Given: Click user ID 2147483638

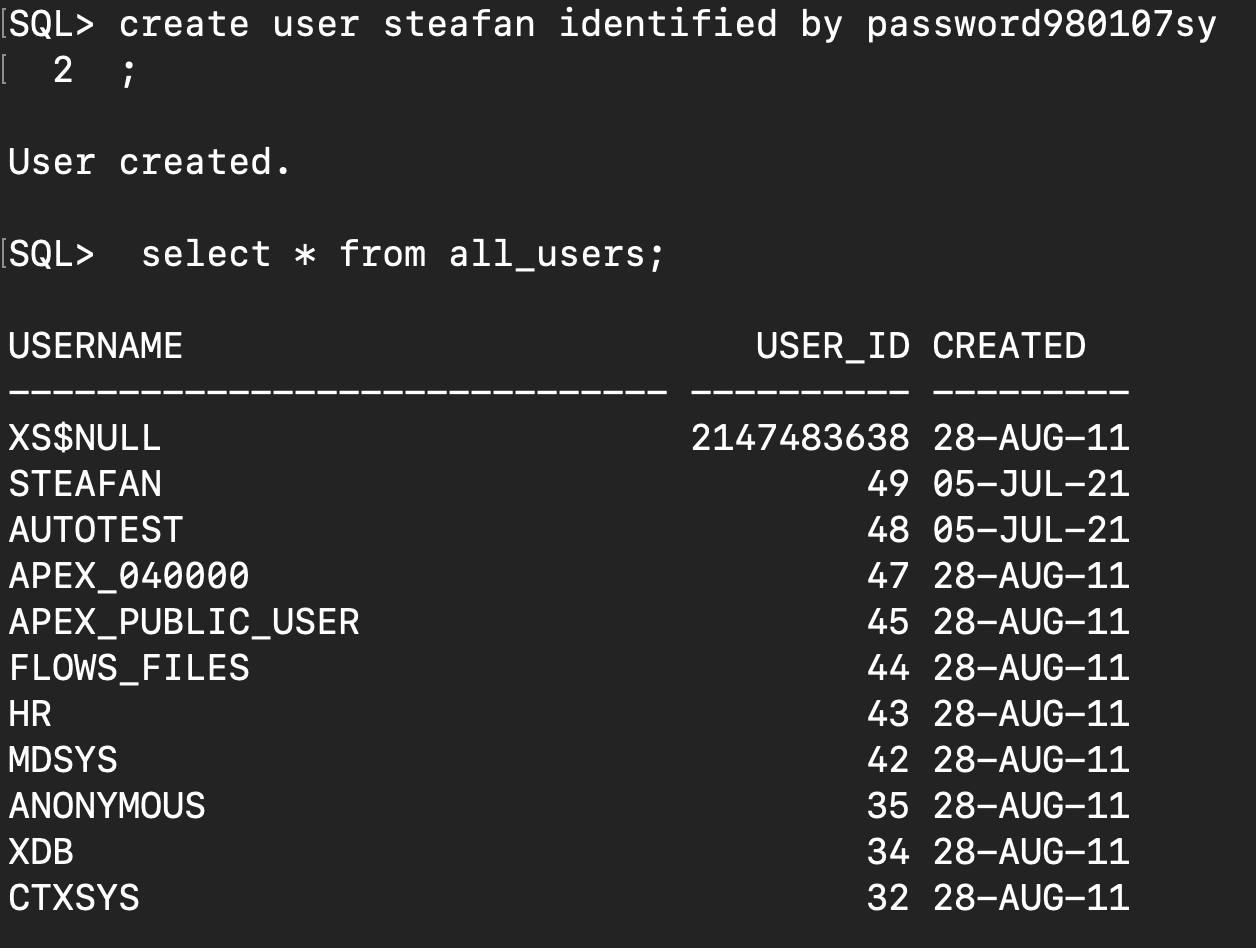Looking at the screenshot, I should [800, 438].
